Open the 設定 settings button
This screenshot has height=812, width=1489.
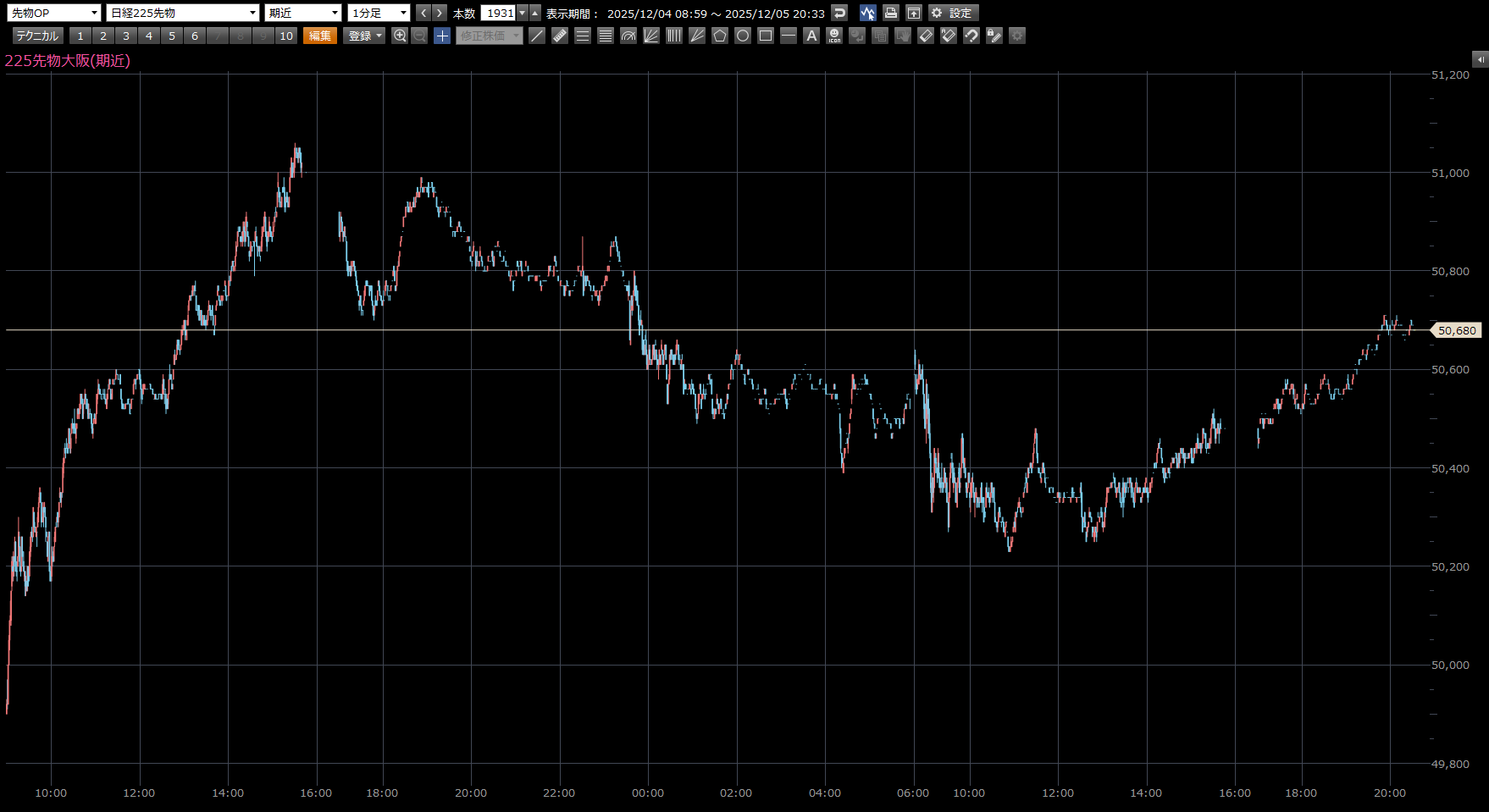(953, 13)
